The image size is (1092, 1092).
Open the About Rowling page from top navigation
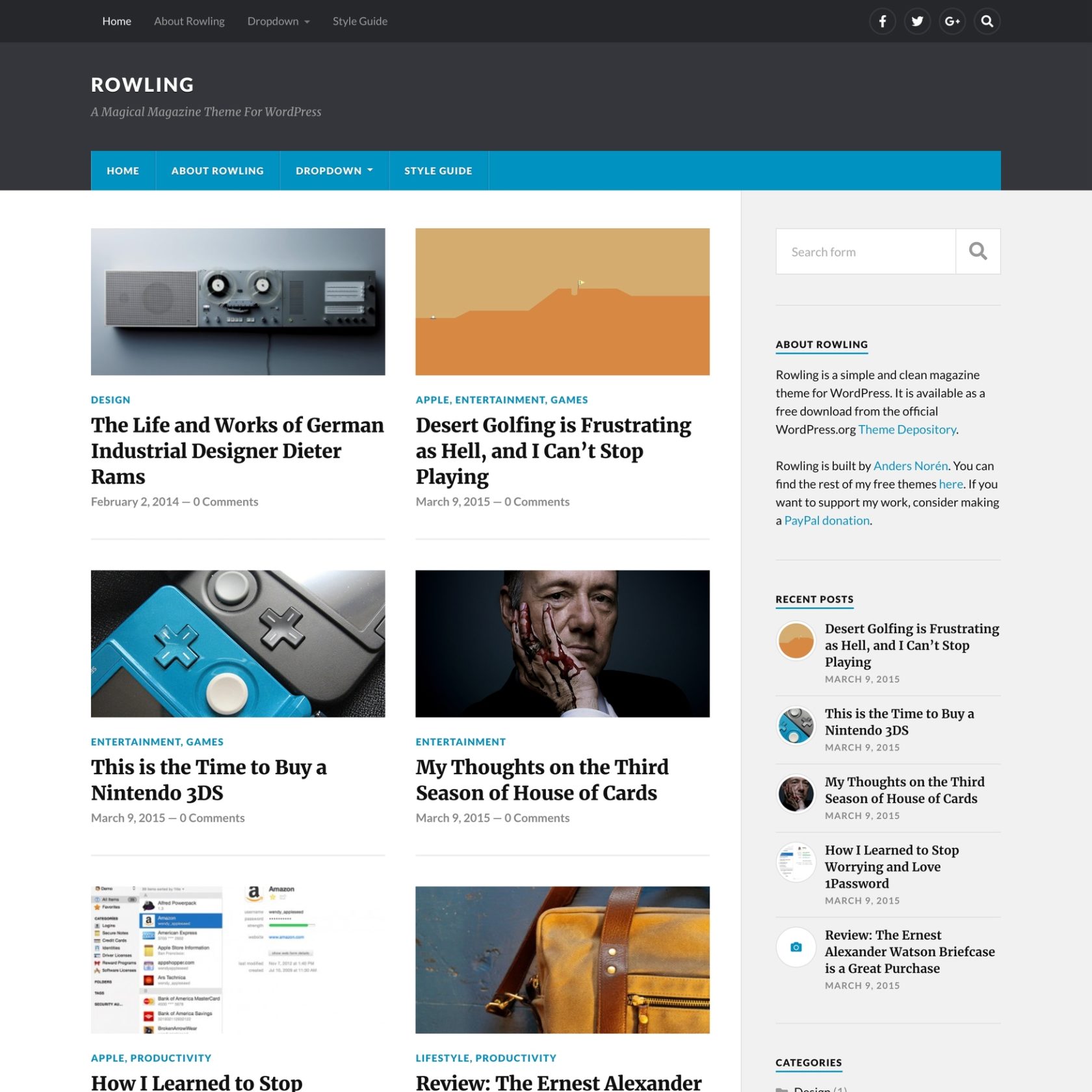(x=189, y=21)
